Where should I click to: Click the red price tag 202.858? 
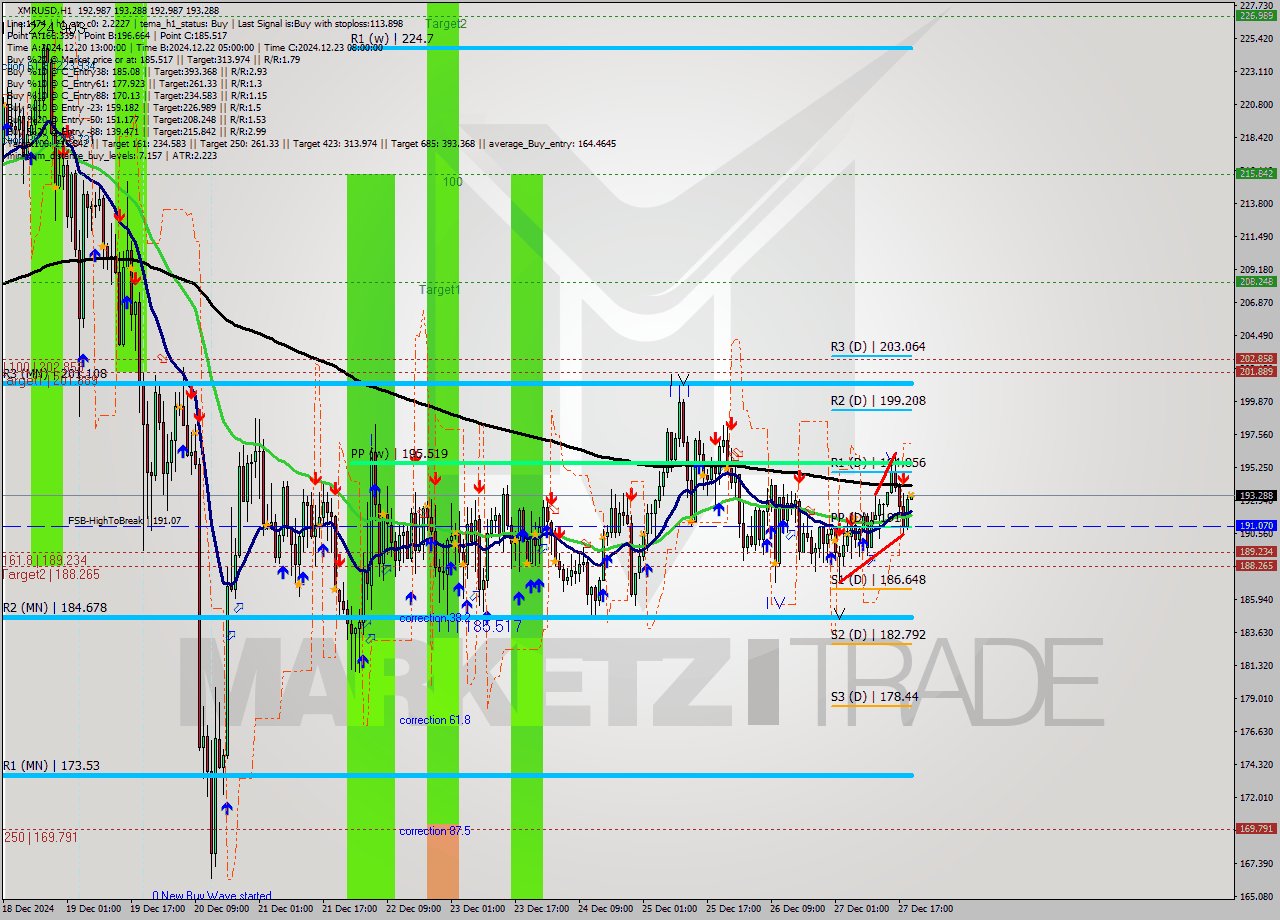1256,358
